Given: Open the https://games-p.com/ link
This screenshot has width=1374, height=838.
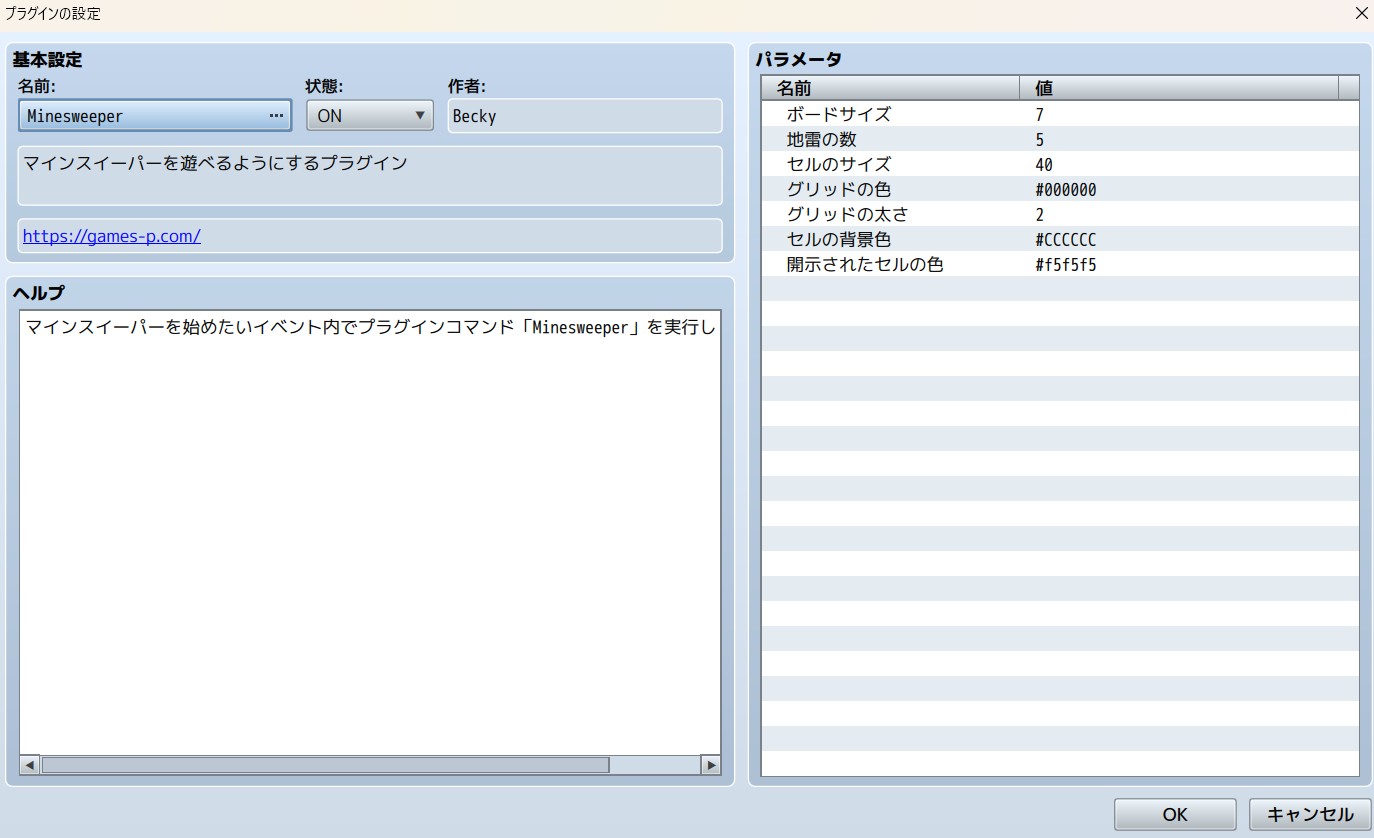Looking at the screenshot, I should click(112, 236).
